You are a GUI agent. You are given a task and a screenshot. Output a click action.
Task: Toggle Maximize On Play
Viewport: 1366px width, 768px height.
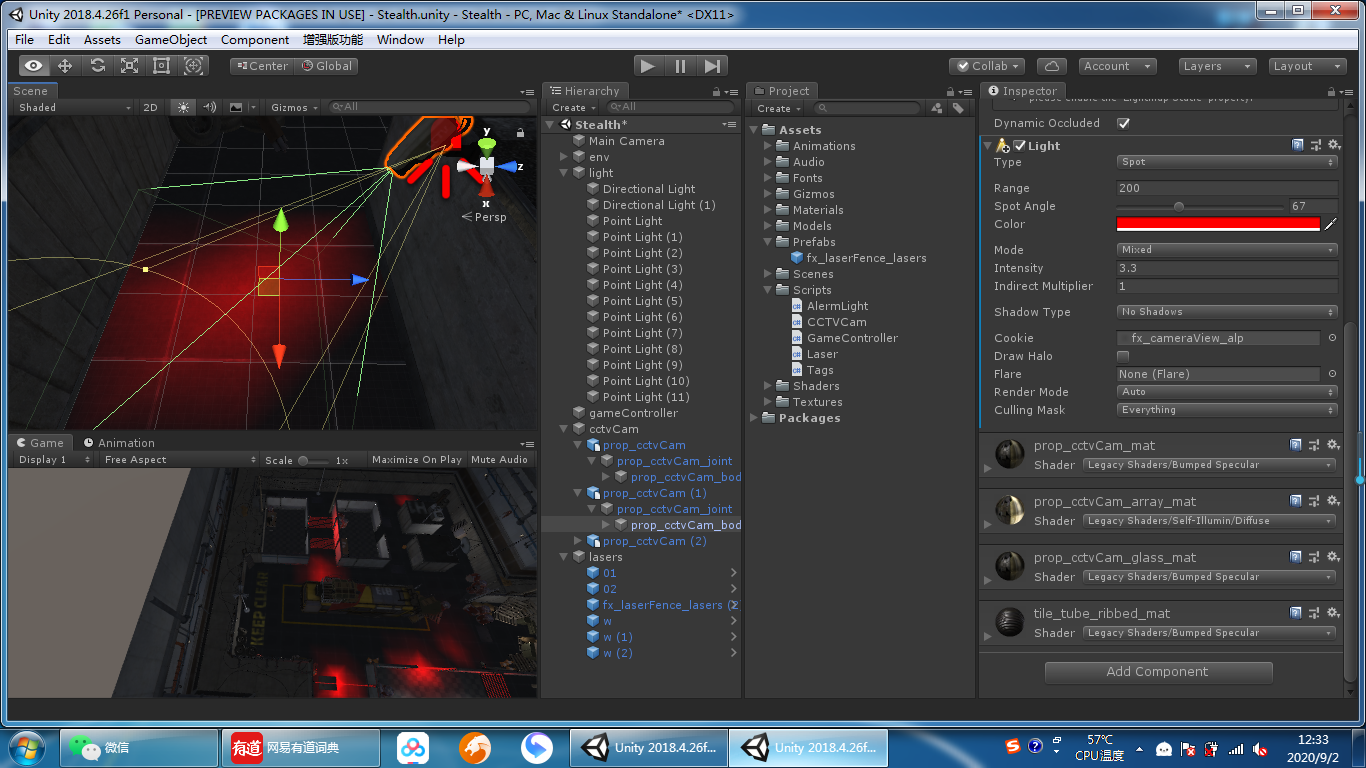pos(417,460)
